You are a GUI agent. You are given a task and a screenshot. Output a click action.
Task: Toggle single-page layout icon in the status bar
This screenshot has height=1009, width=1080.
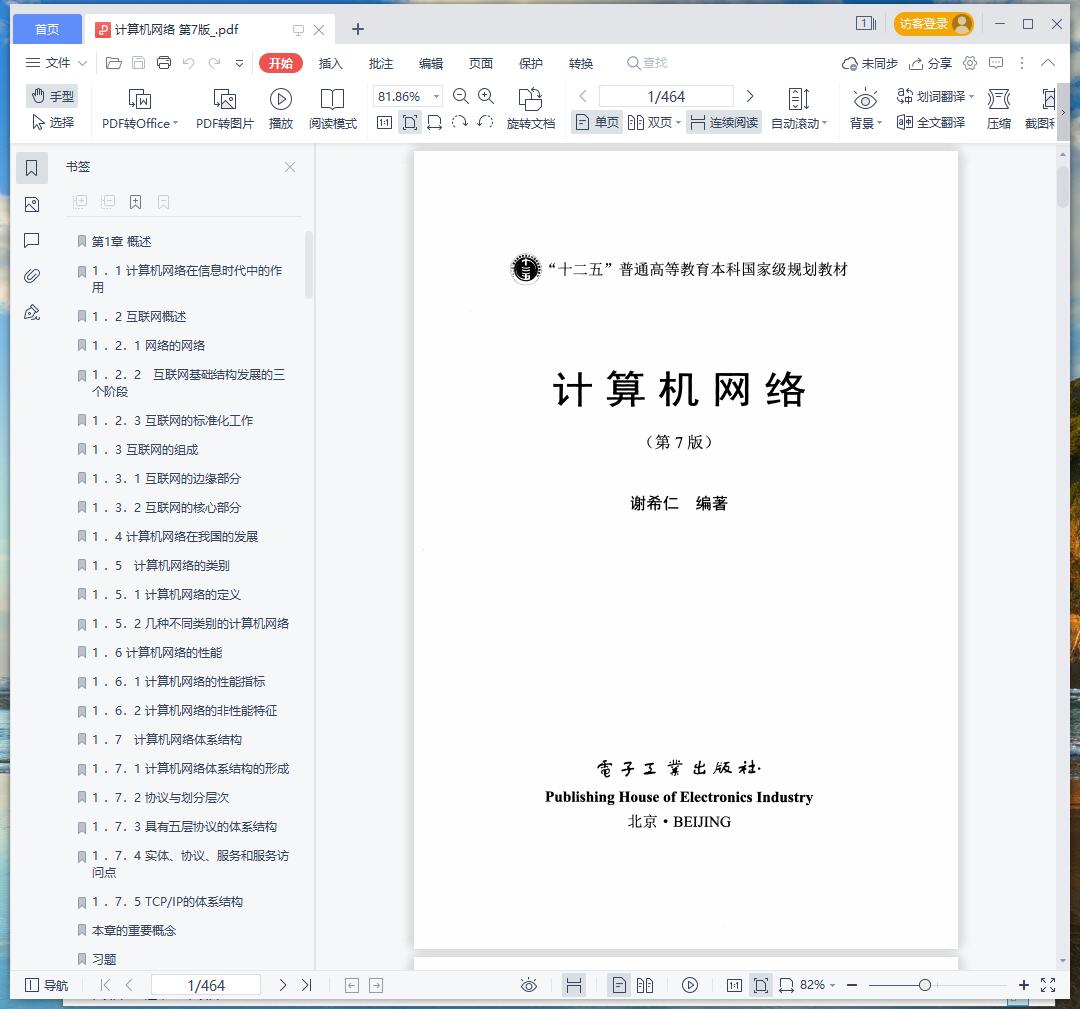619,986
